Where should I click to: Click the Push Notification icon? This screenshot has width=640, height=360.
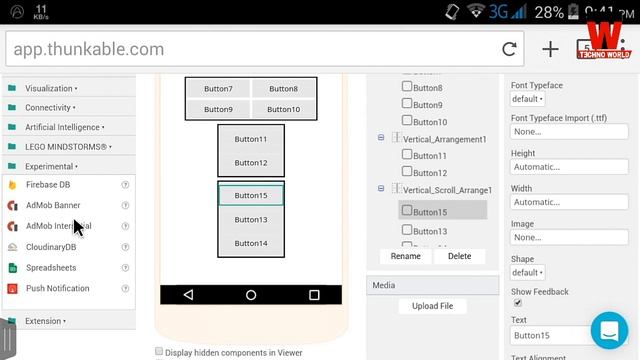(13, 289)
